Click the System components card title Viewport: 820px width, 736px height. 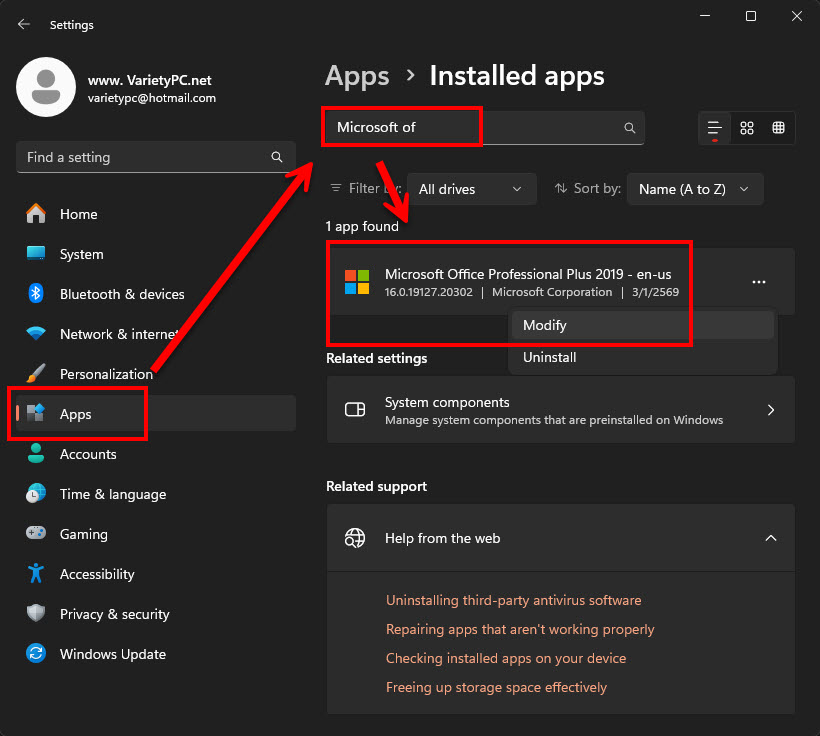[447, 402]
